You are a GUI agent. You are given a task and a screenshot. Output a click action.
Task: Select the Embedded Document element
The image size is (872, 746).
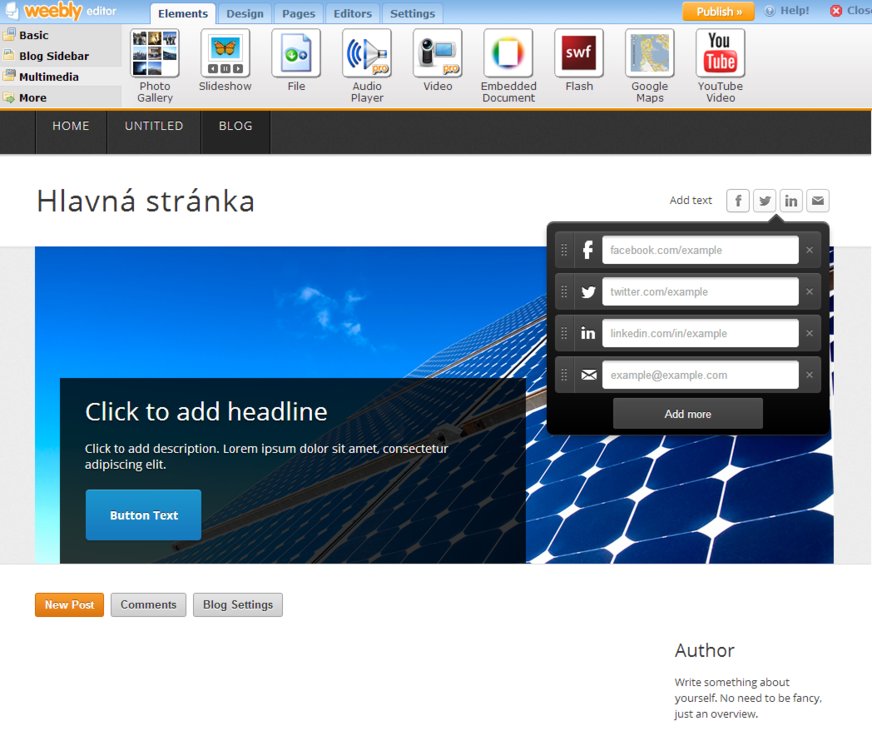[508, 54]
